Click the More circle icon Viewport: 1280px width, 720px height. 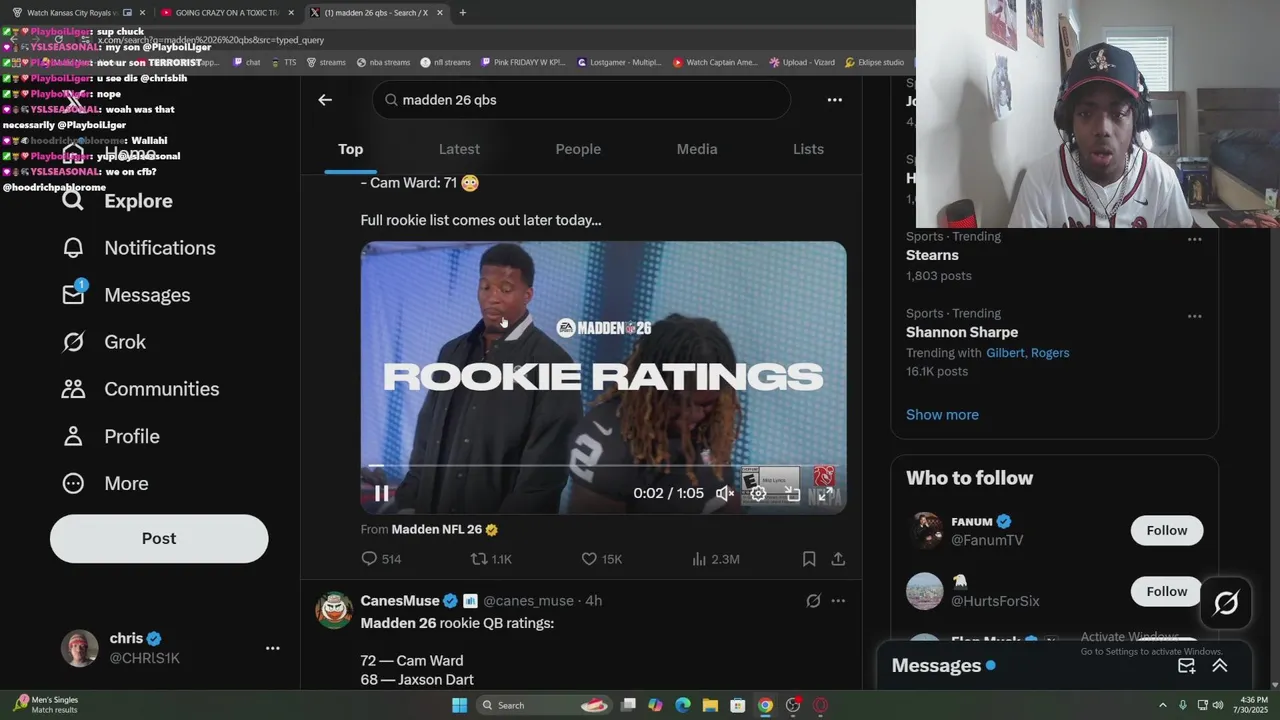(x=73, y=483)
